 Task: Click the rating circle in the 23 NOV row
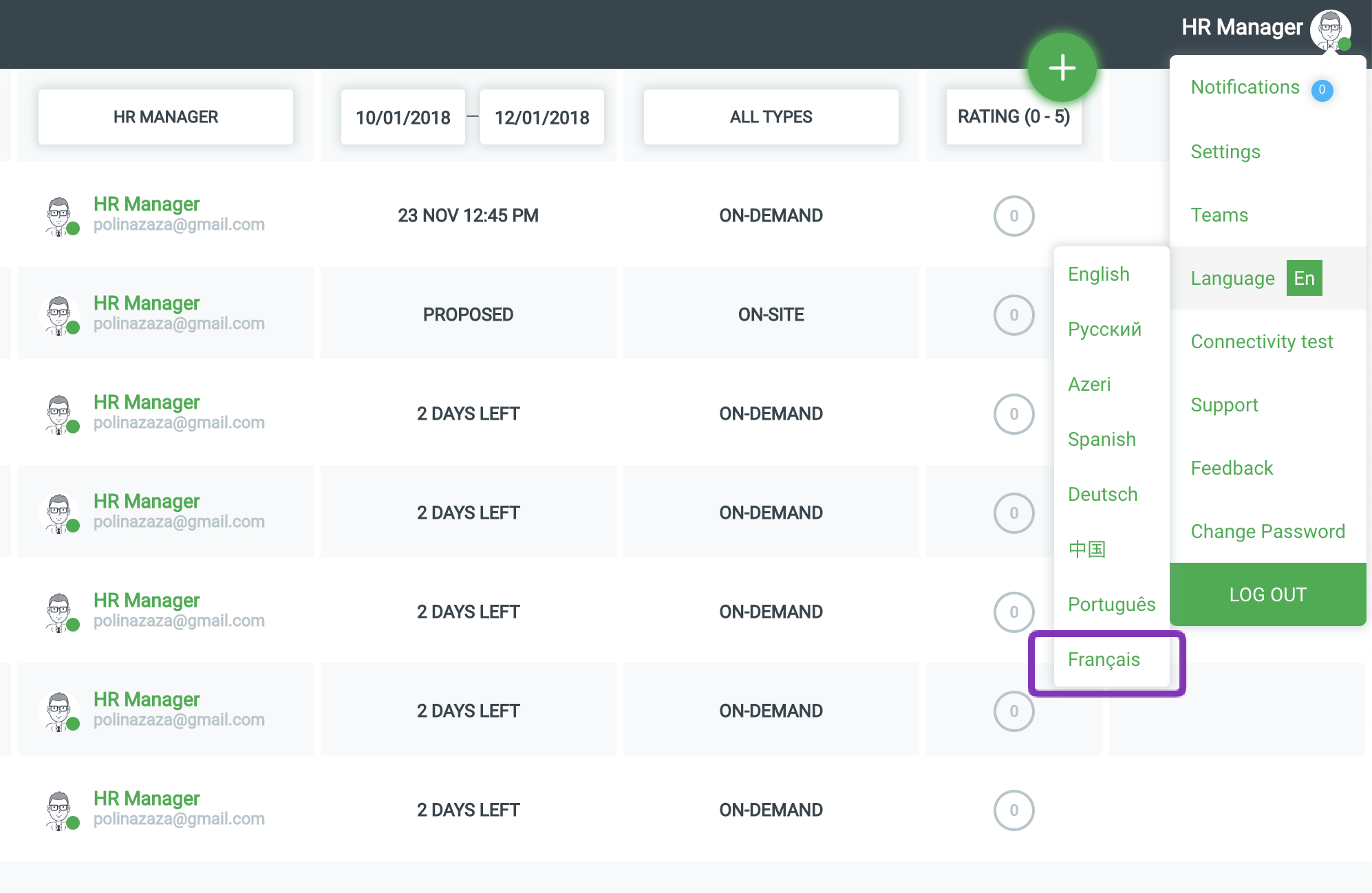pos(1014,215)
